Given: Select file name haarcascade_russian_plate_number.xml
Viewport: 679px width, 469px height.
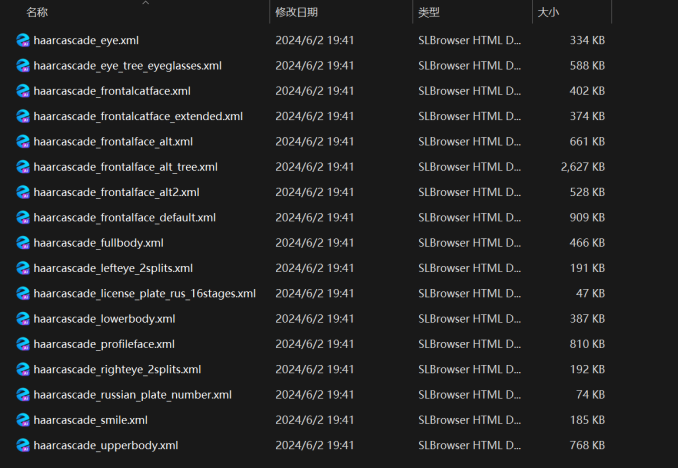Looking at the screenshot, I should 133,395.
